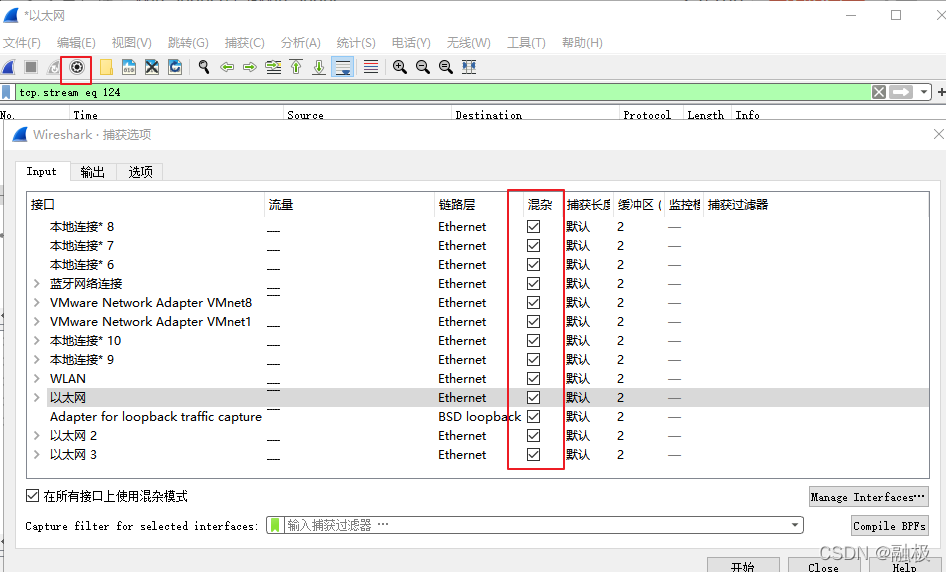Toggle promiscuous checkbox for VMware VMnet8
The height and width of the screenshot is (572, 946).
533,303
